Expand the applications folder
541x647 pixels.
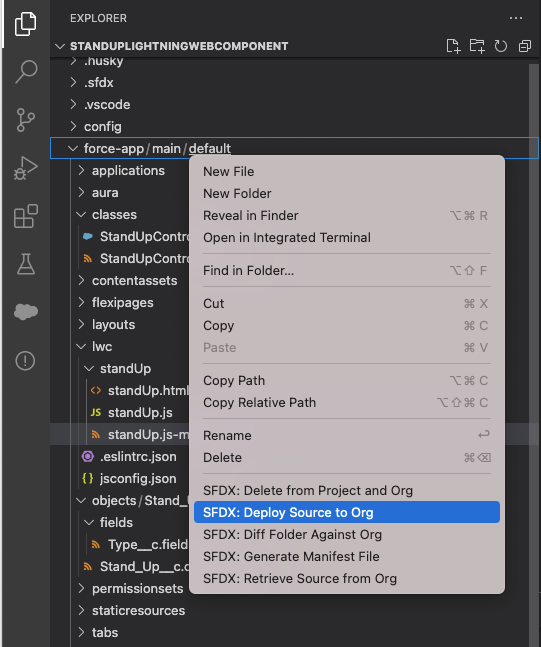[x=128, y=170]
